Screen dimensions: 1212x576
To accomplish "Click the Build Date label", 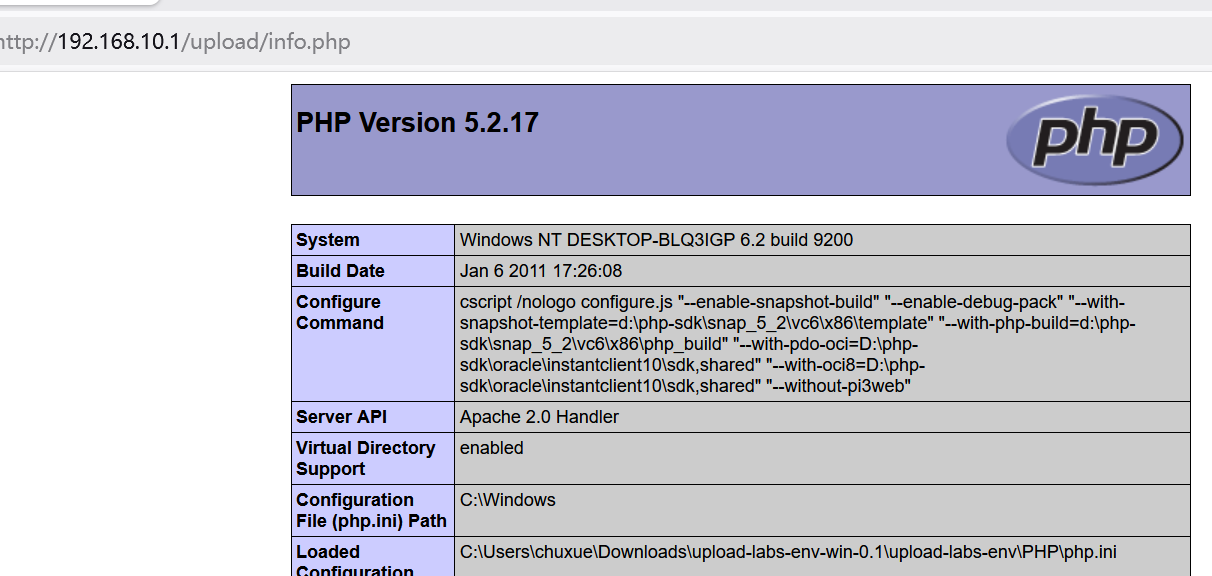I will (340, 271).
